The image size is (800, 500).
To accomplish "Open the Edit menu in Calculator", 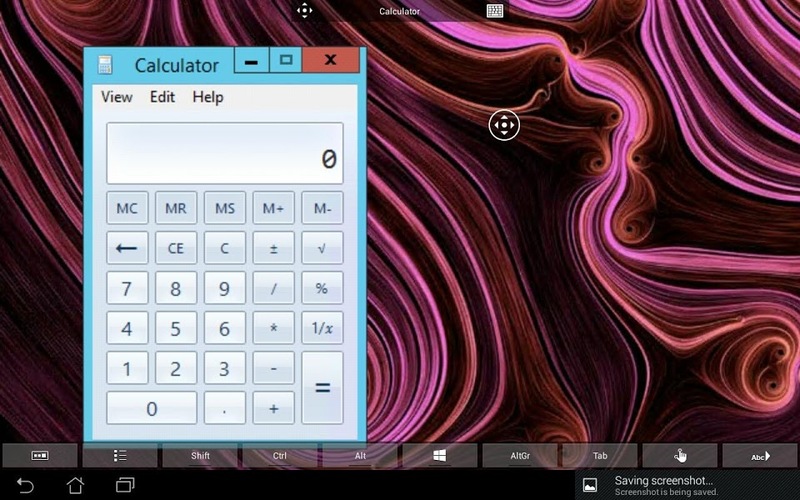I will [x=162, y=97].
